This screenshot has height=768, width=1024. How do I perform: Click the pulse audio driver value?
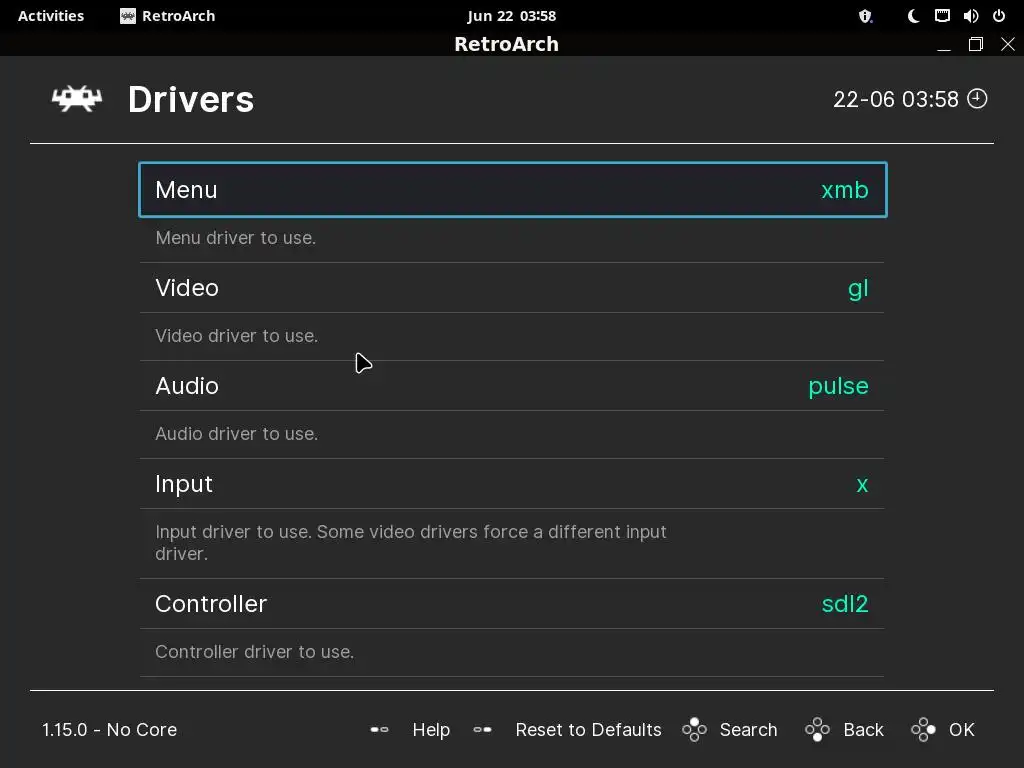click(839, 387)
